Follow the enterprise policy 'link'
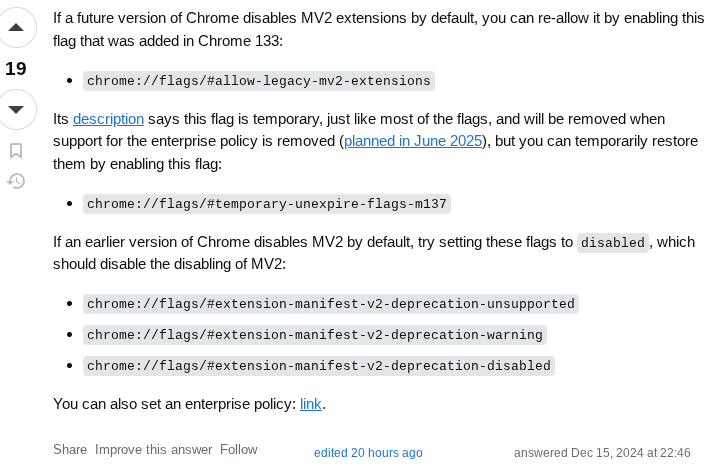Screen dimensions: 724x469 311,404
